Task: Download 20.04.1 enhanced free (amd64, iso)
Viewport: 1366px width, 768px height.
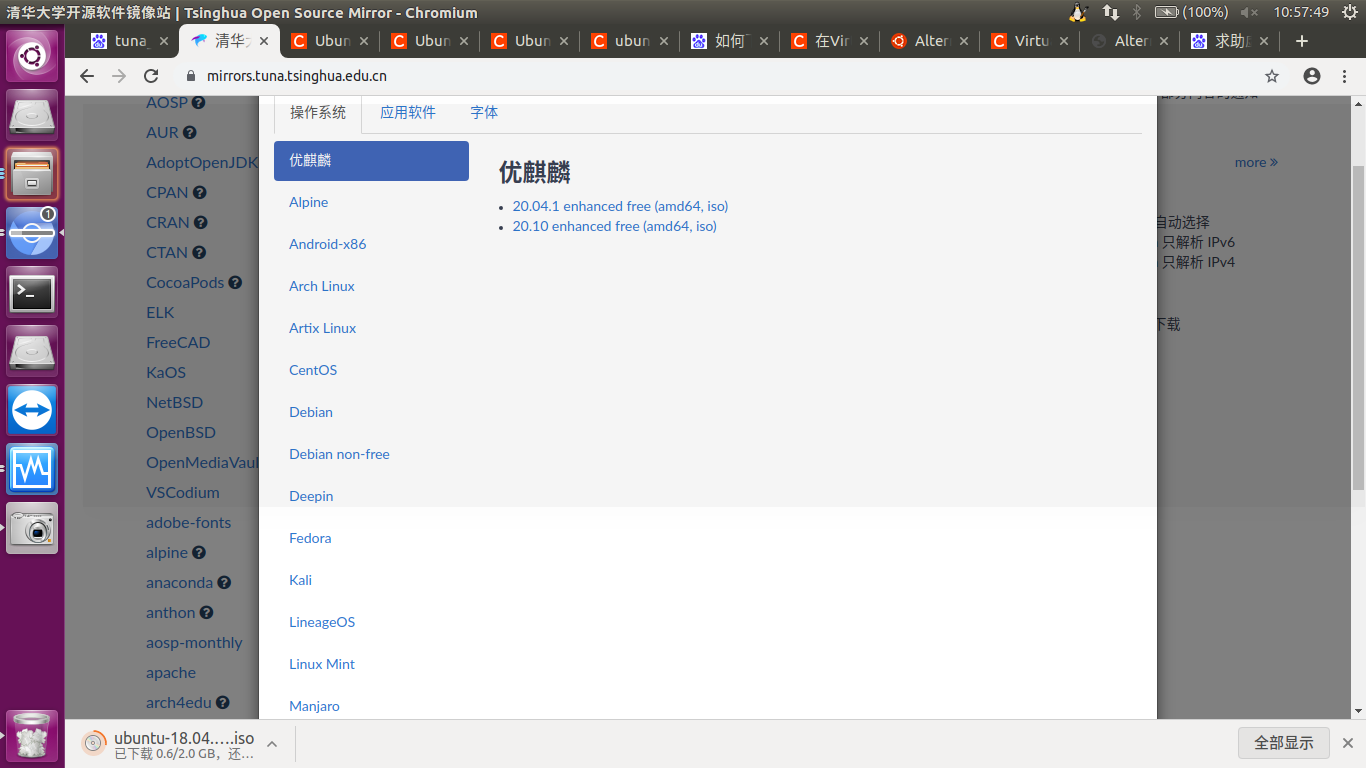Action: pos(620,206)
